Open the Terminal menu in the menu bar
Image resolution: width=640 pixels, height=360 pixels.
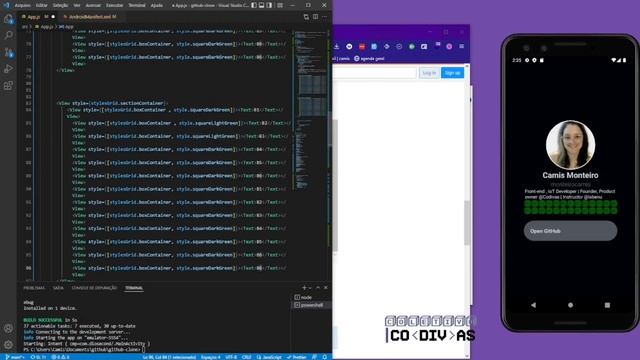pyautogui.click(x=137, y=5)
